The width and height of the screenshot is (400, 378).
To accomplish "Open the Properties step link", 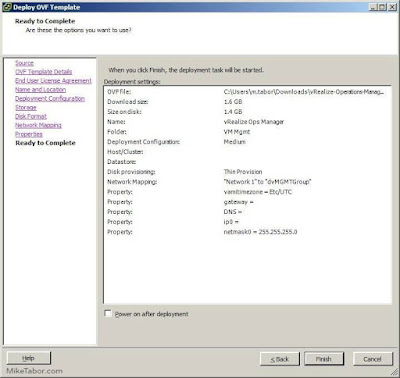I will click(29, 134).
